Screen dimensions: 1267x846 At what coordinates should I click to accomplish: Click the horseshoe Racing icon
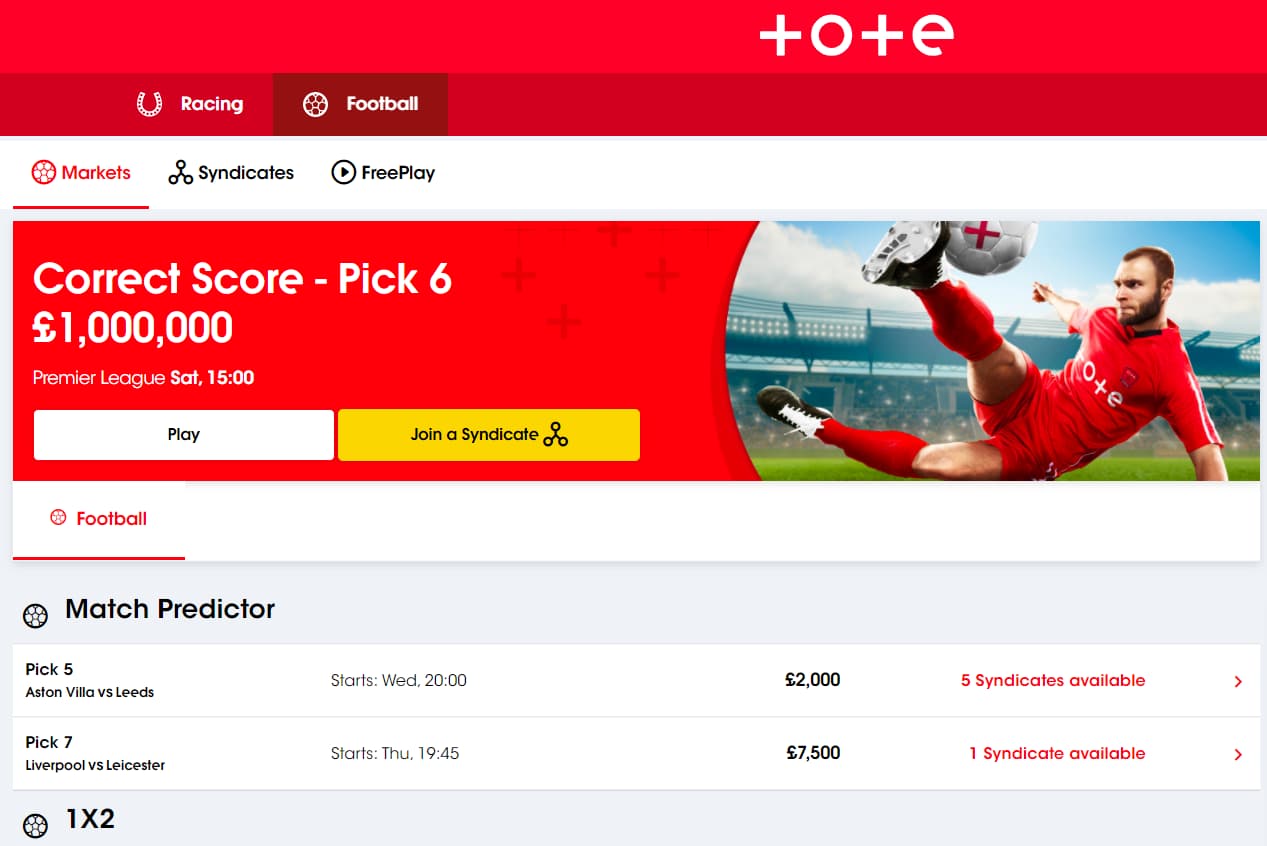pyautogui.click(x=149, y=104)
